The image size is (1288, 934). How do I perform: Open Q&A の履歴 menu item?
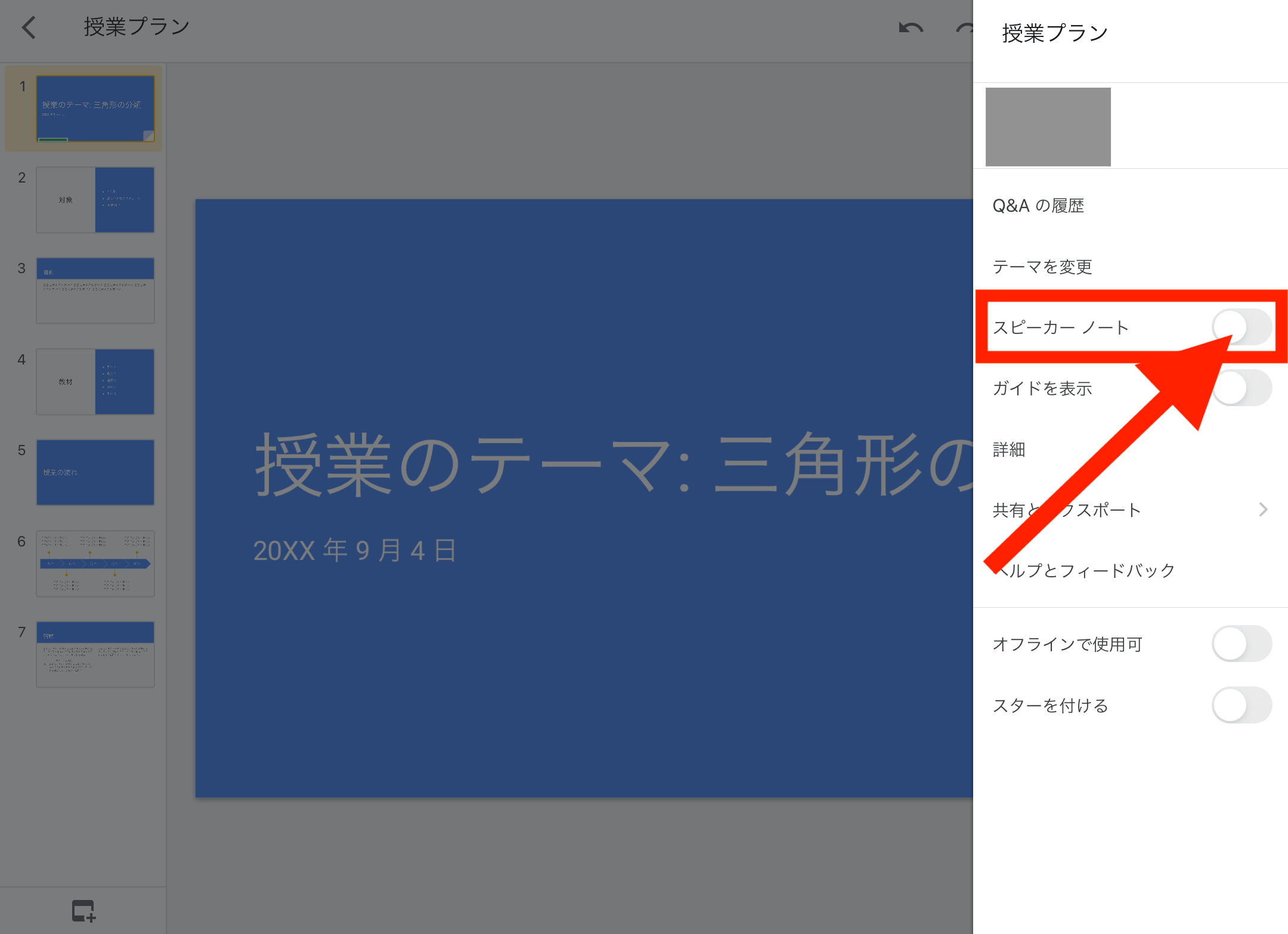(x=1131, y=206)
